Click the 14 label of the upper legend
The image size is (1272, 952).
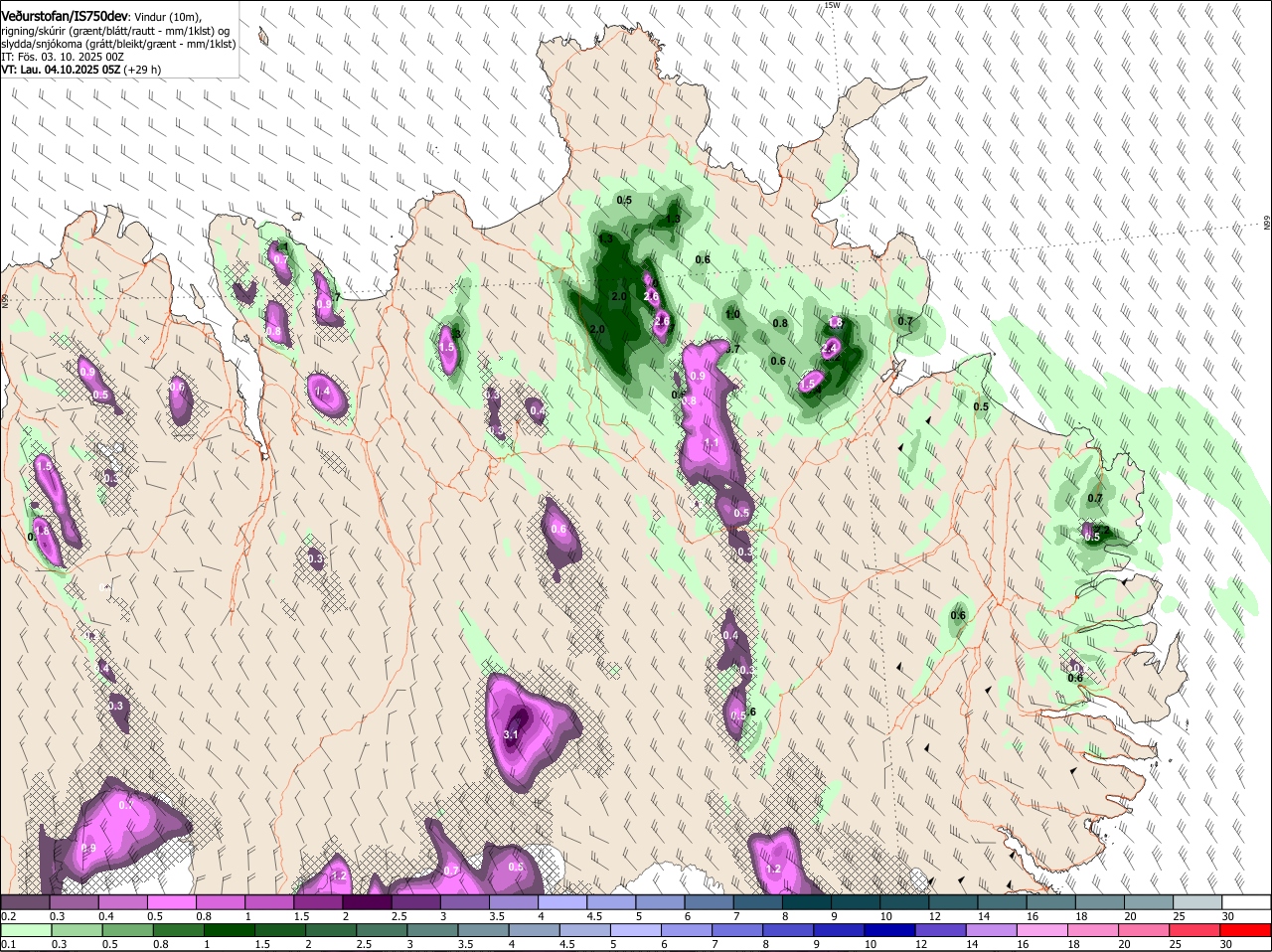point(984,916)
